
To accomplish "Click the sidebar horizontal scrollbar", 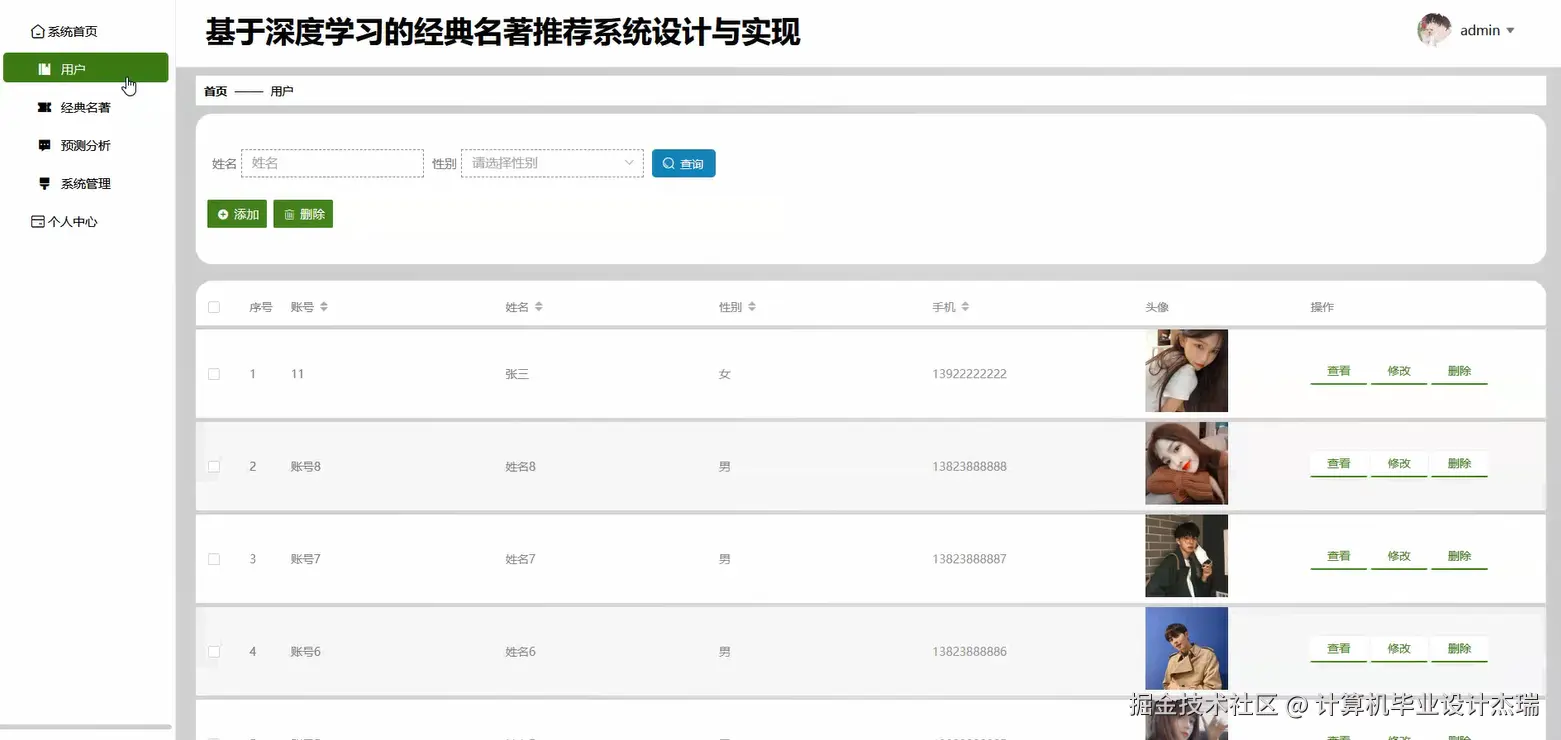I will coord(86,727).
